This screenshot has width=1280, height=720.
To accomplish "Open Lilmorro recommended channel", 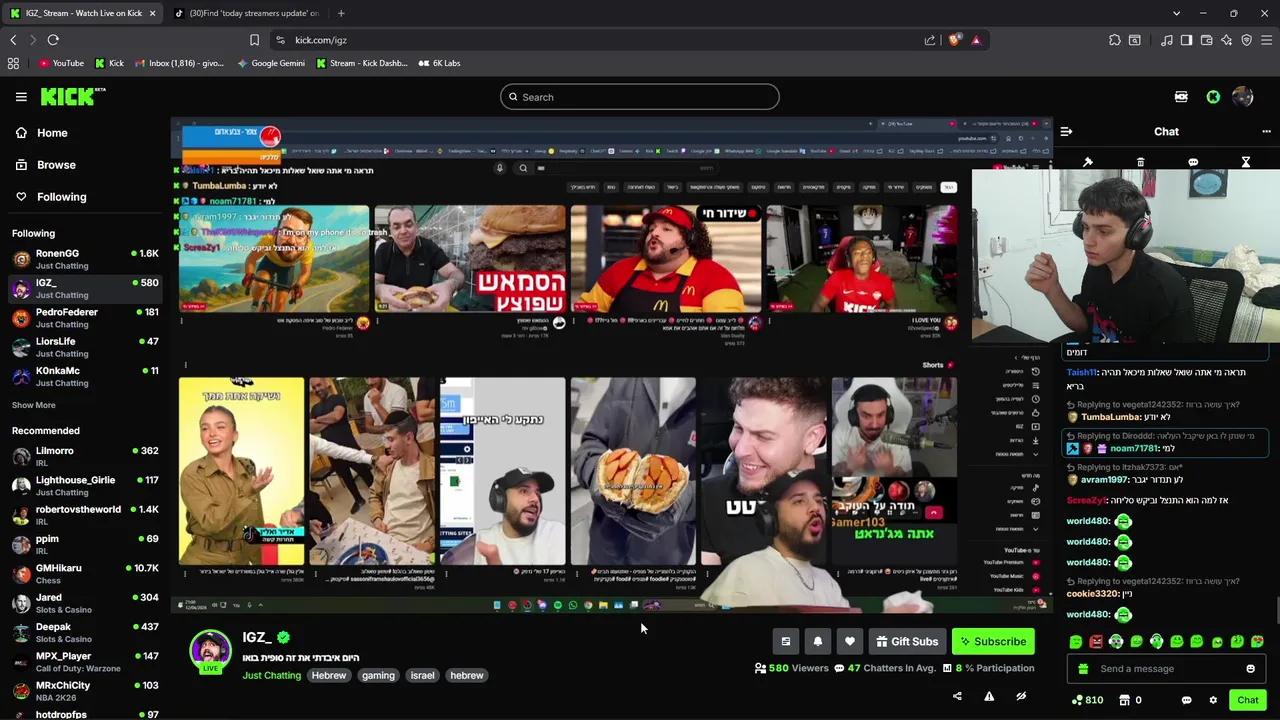I will coord(85,457).
